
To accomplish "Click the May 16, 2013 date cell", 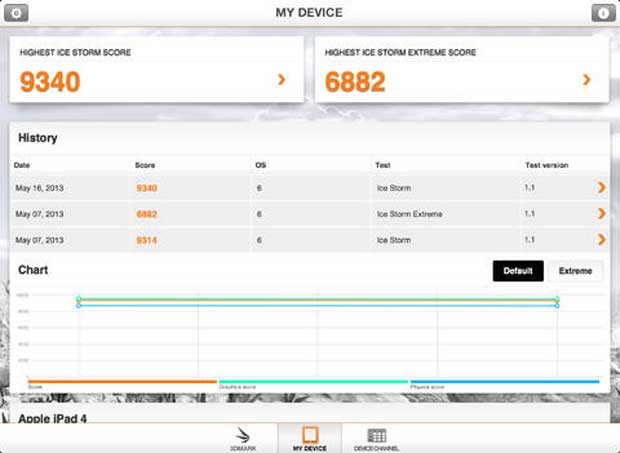I will click(x=40, y=188).
